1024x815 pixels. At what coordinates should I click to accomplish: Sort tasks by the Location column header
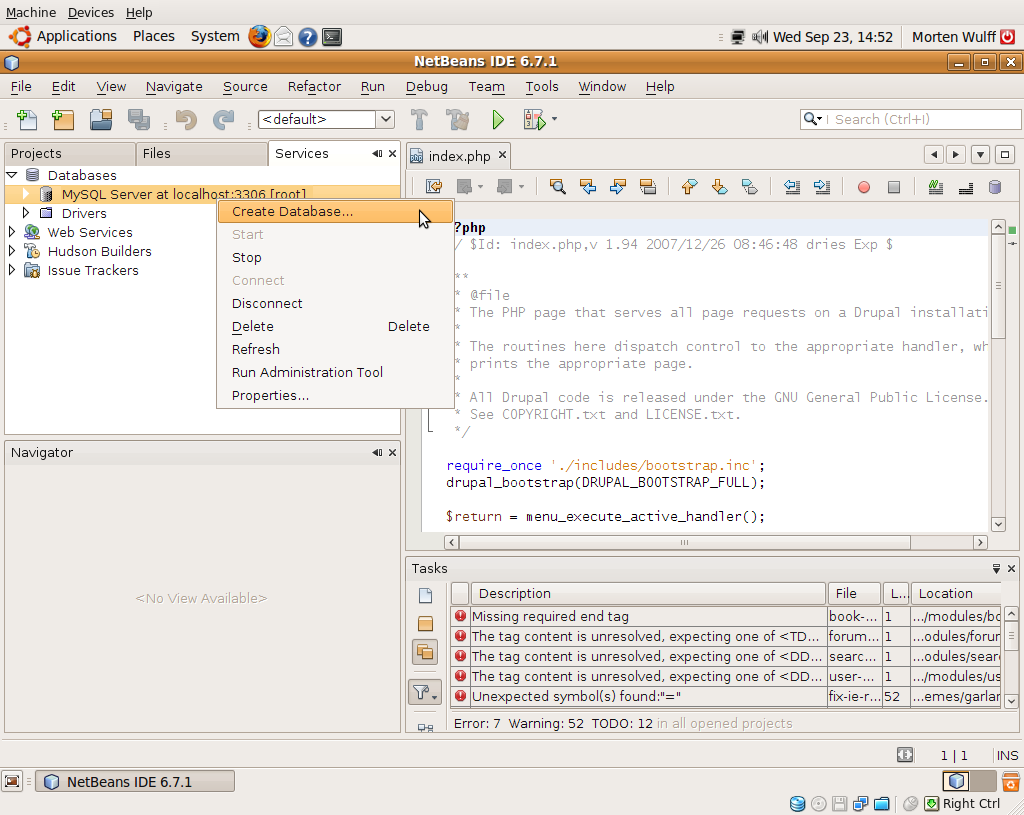click(956, 594)
